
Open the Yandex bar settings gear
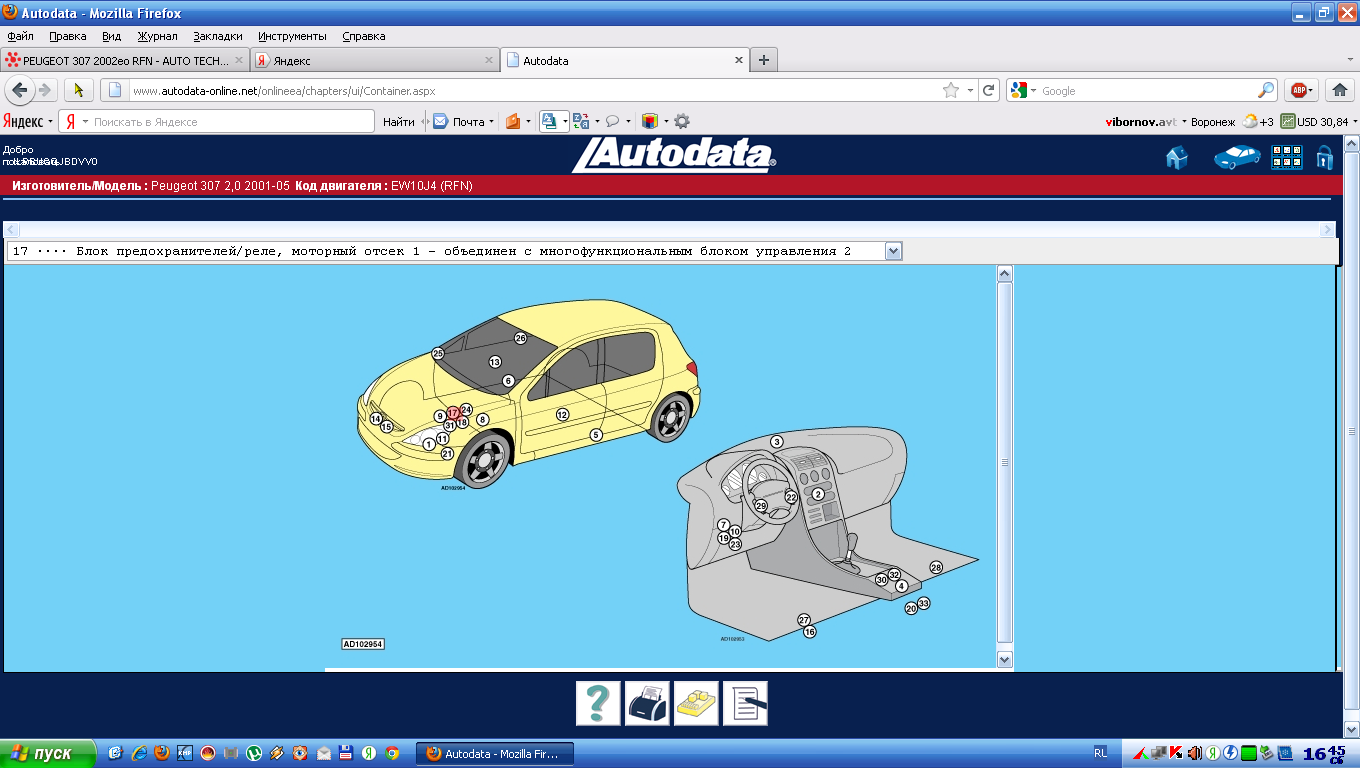[682, 121]
